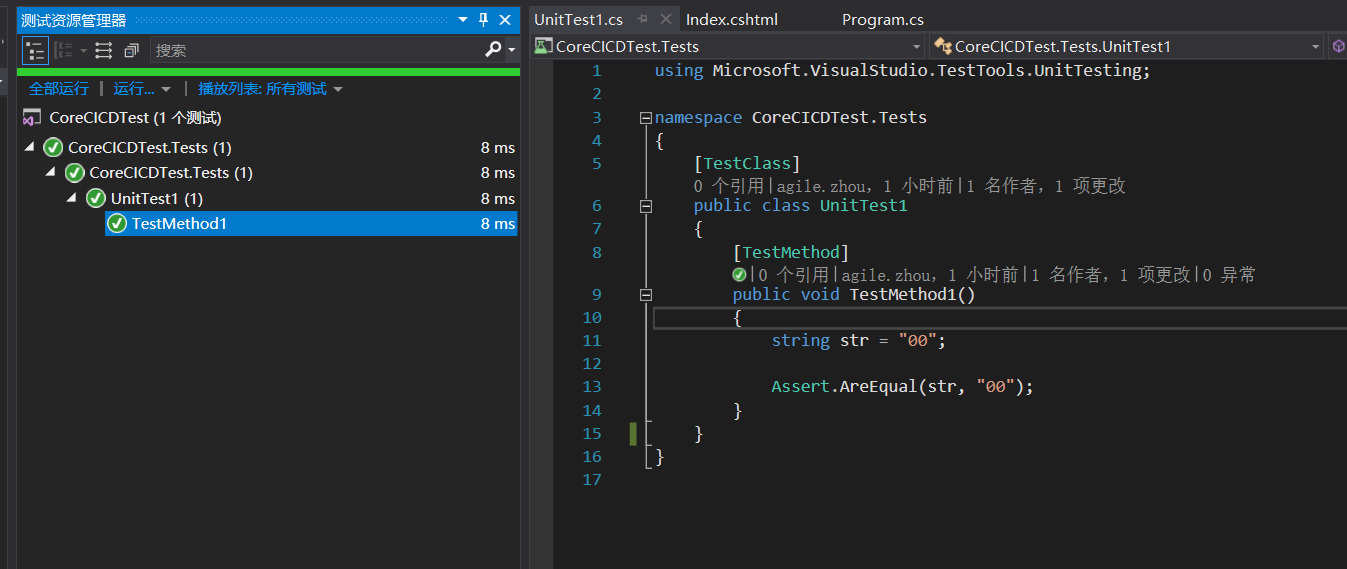
Task: Close the UnitTest1.cs tab
Action: (665, 19)
